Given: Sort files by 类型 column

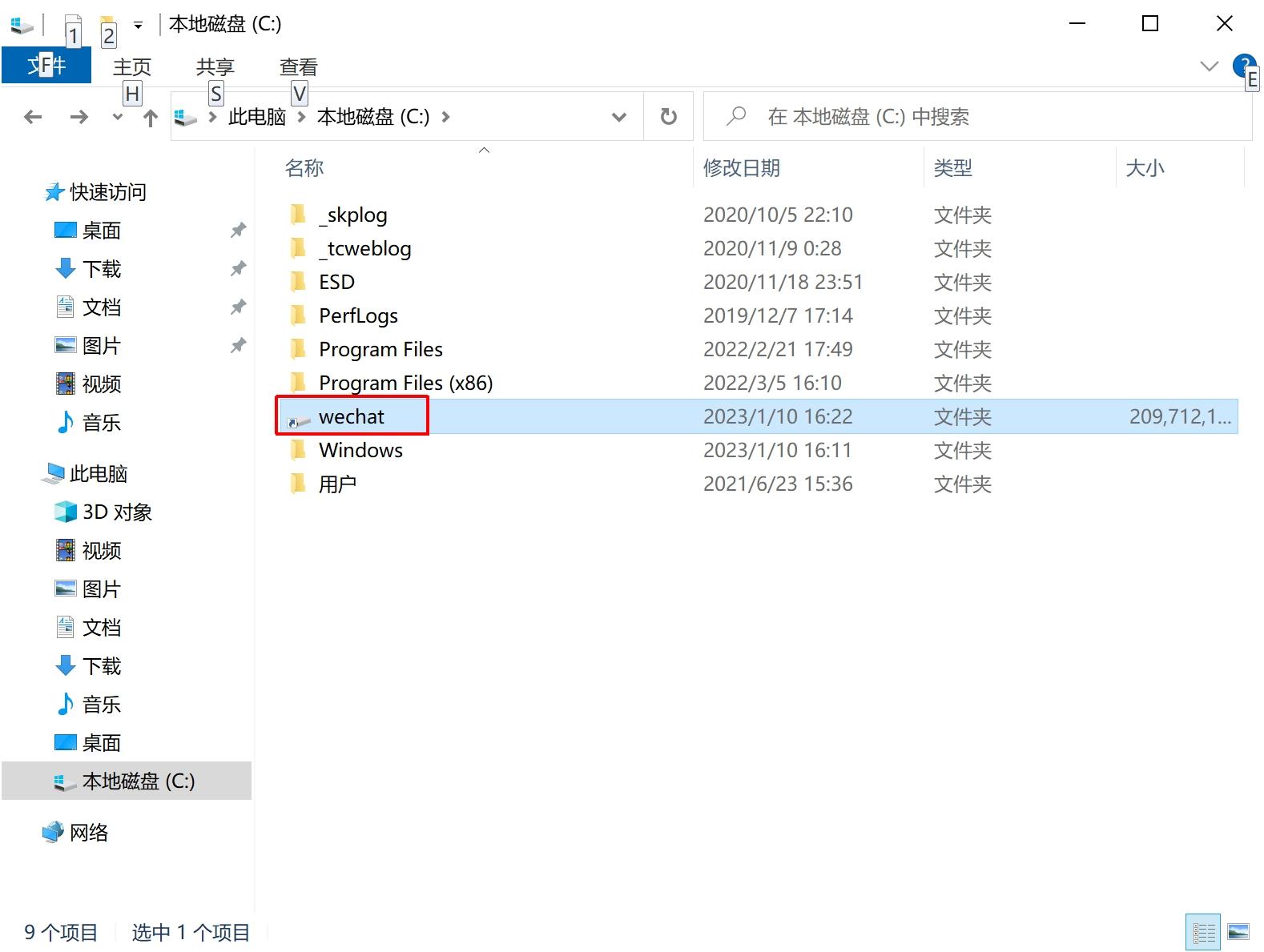Looking at the screenshot, I should tap(953, 168).
